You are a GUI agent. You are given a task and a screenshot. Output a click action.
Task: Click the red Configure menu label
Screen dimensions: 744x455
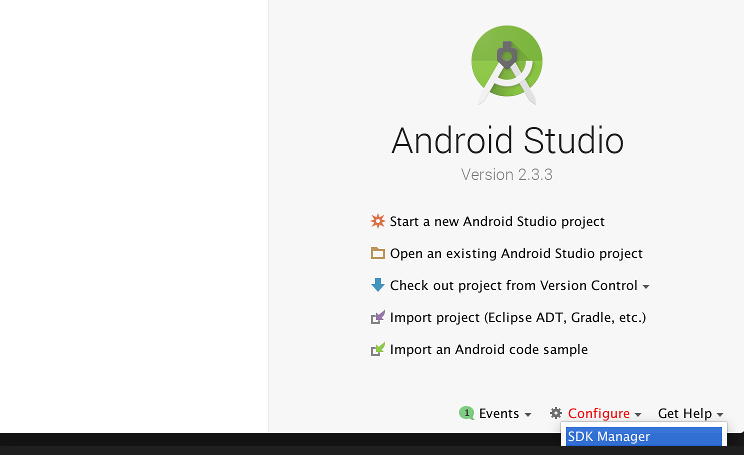(598, 413)
